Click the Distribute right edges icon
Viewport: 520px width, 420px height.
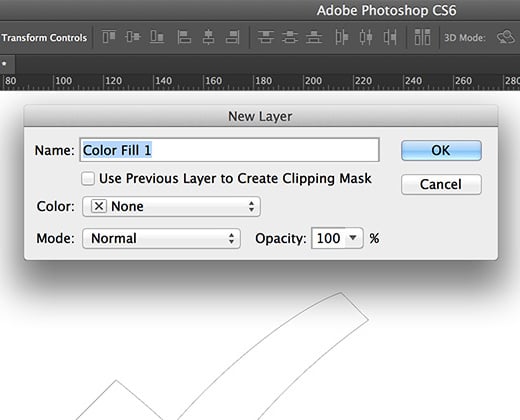click(x=390, y=37)
